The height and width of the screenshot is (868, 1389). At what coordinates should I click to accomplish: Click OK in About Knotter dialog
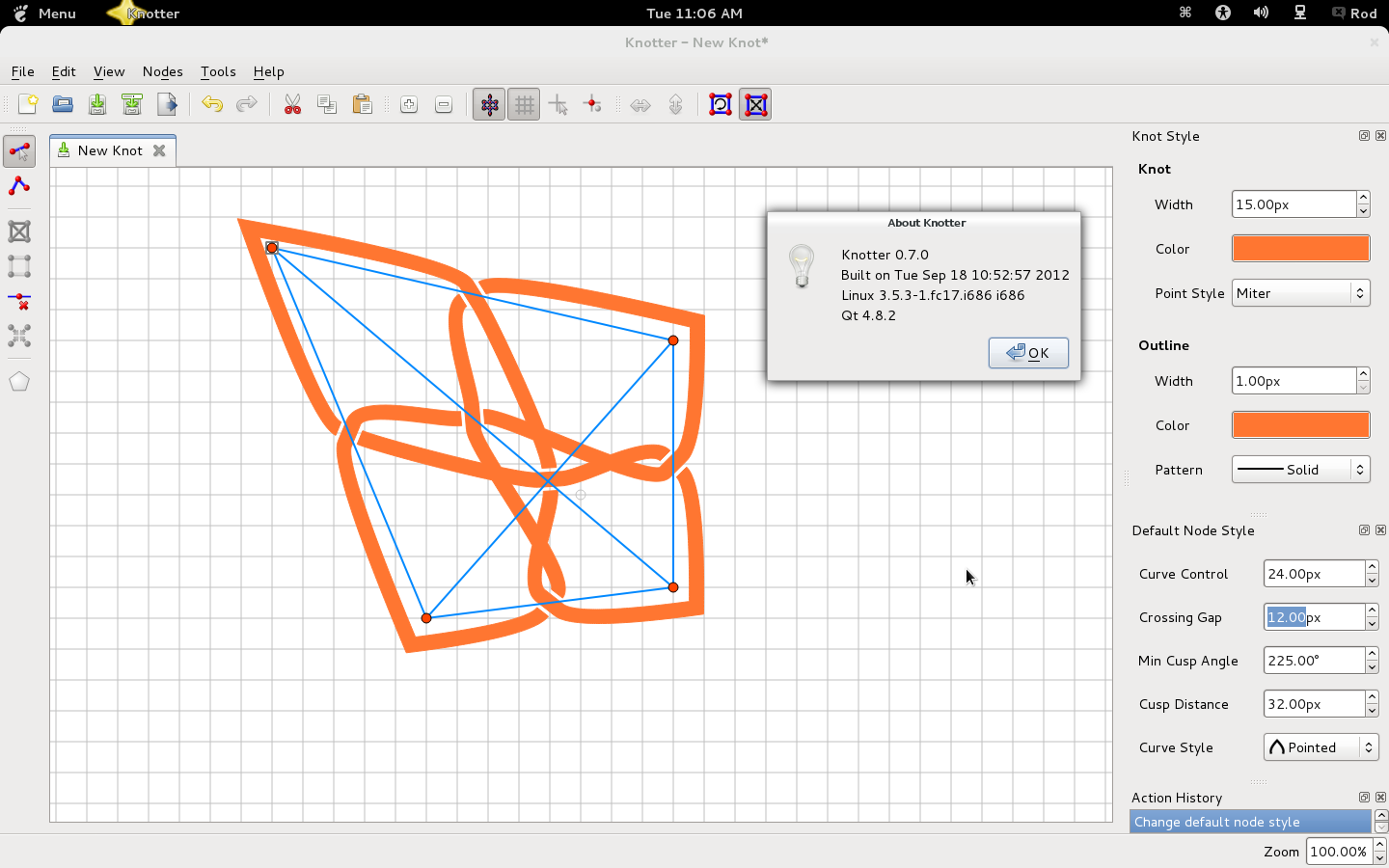point(1028,353)
